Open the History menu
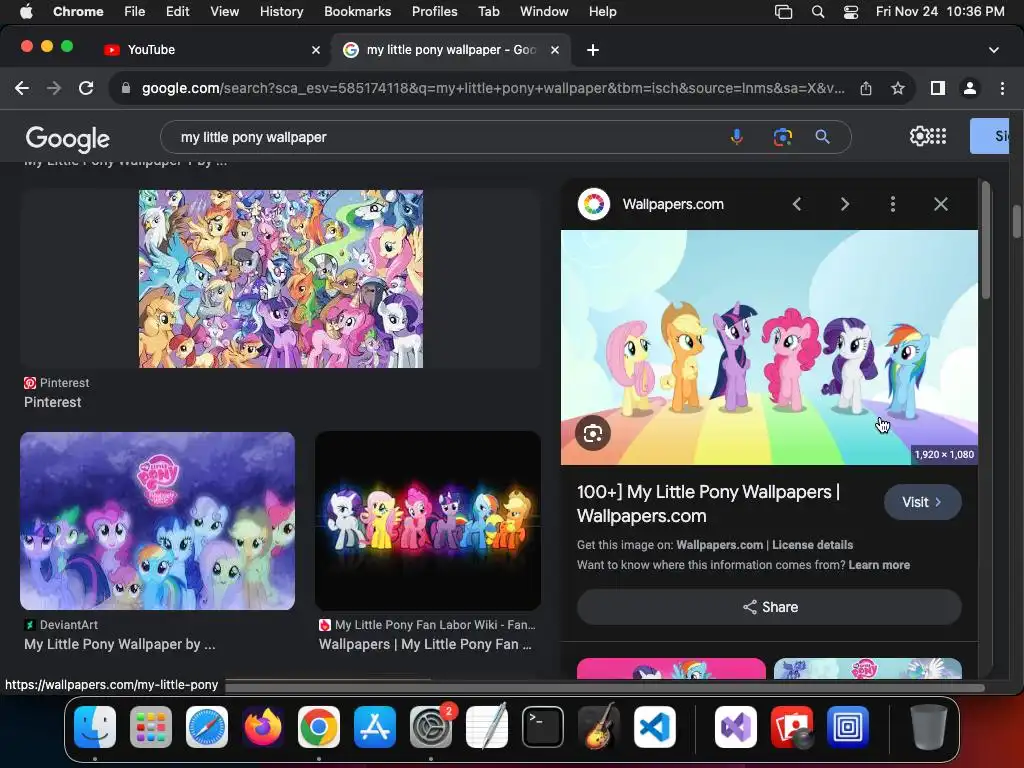1024x768 pixels. pyautogui.click(x=281, y=12)
